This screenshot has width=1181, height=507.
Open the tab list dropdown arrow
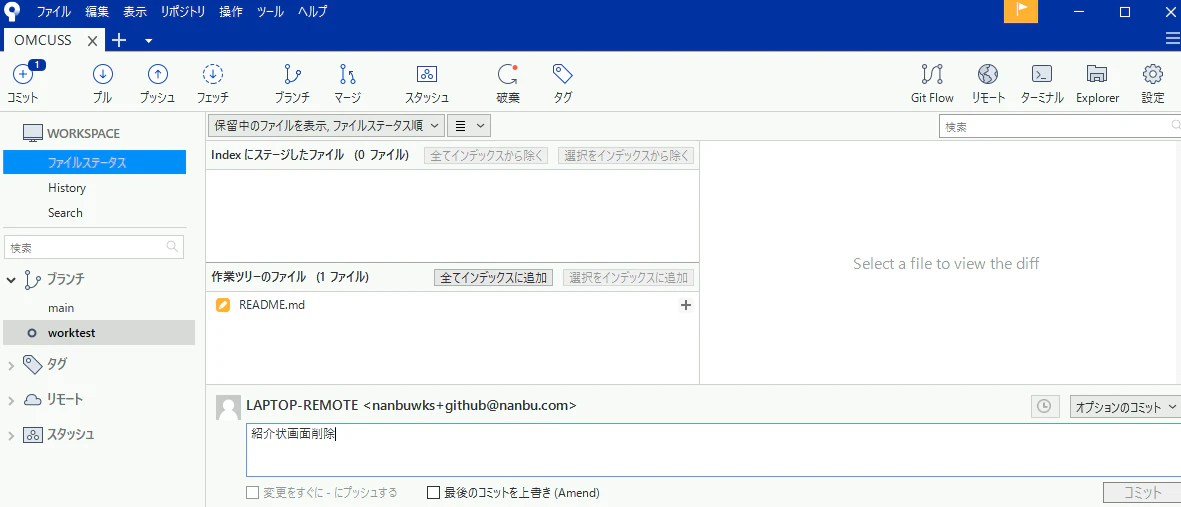148,40
